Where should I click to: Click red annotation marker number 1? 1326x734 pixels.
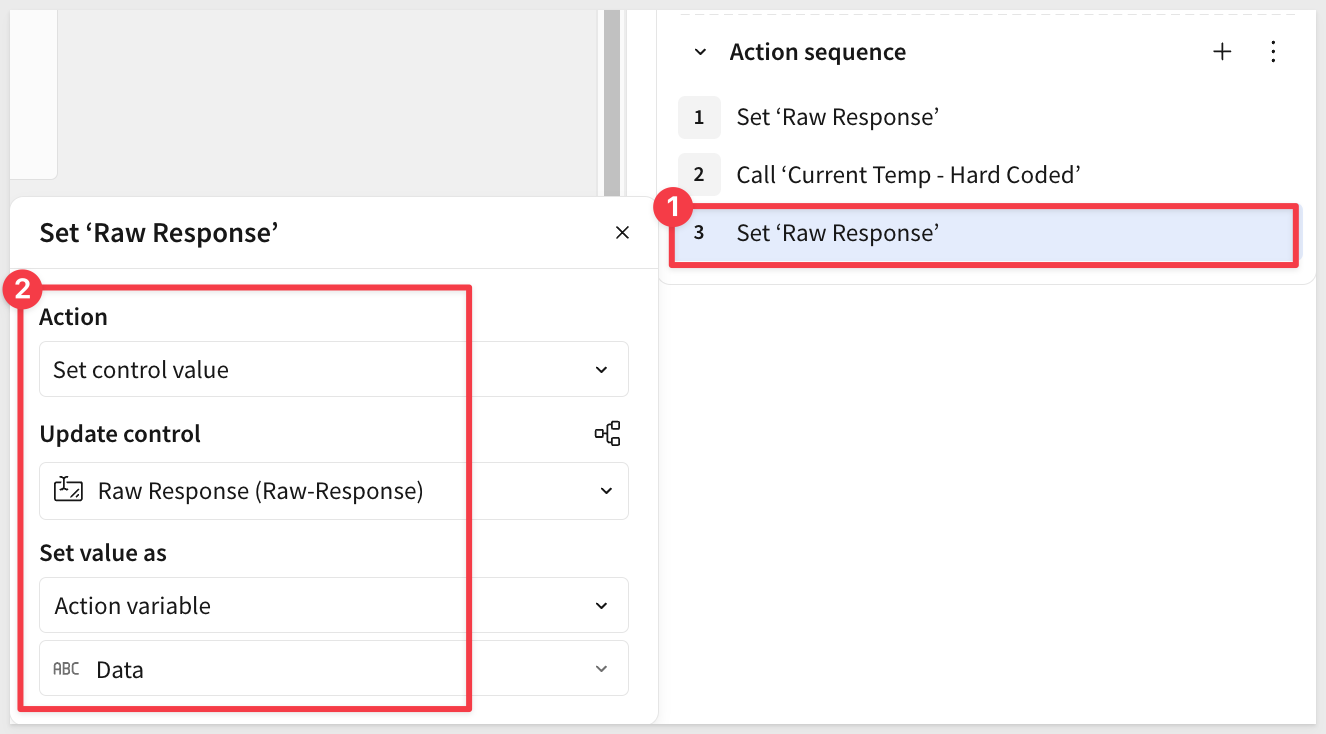coord(672,208)
